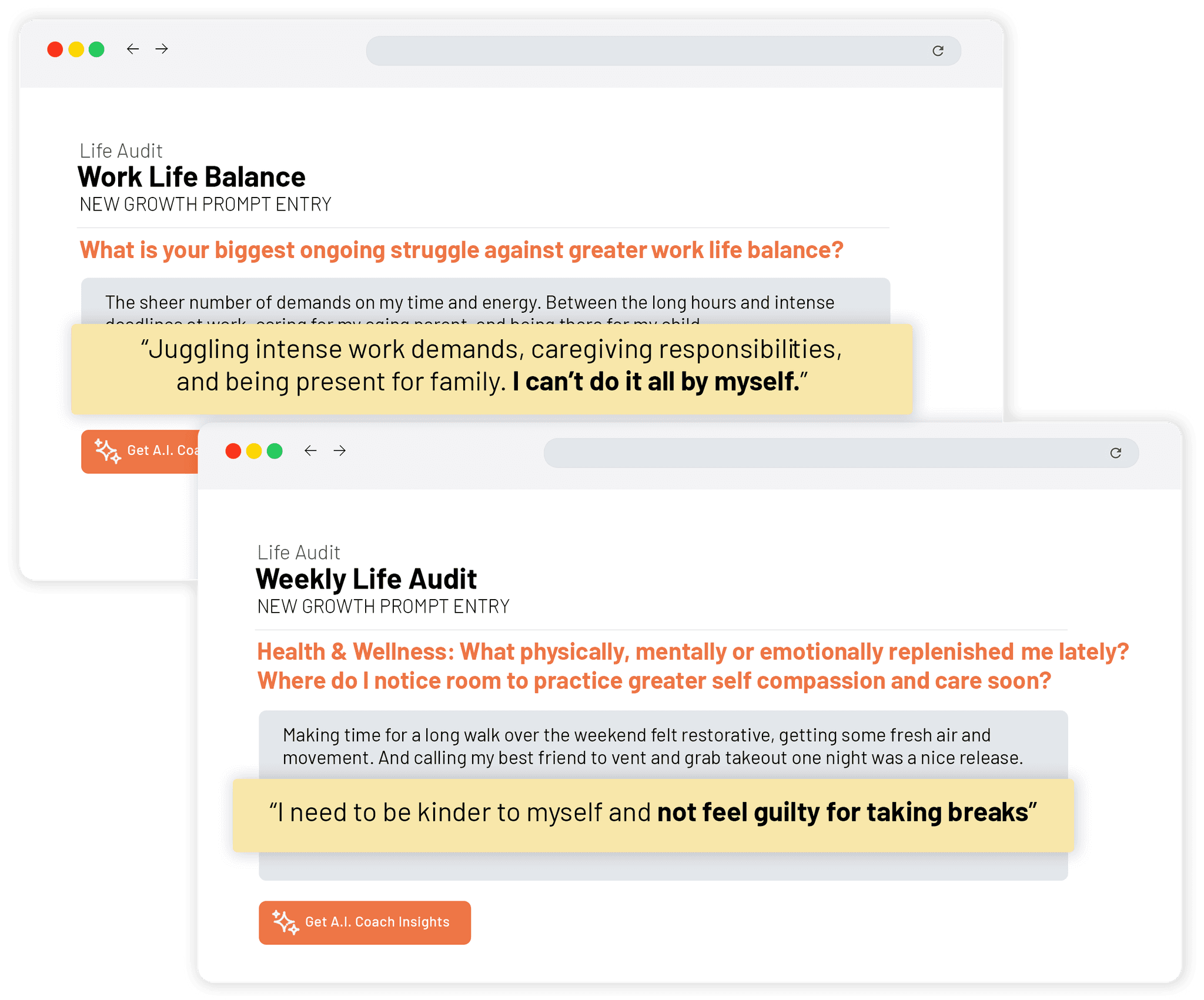Viewport: 1204px width, 1000px height.
Task: Click forward arrow in the front browser window
Action: pyautogui.click(x=340, y=451)
